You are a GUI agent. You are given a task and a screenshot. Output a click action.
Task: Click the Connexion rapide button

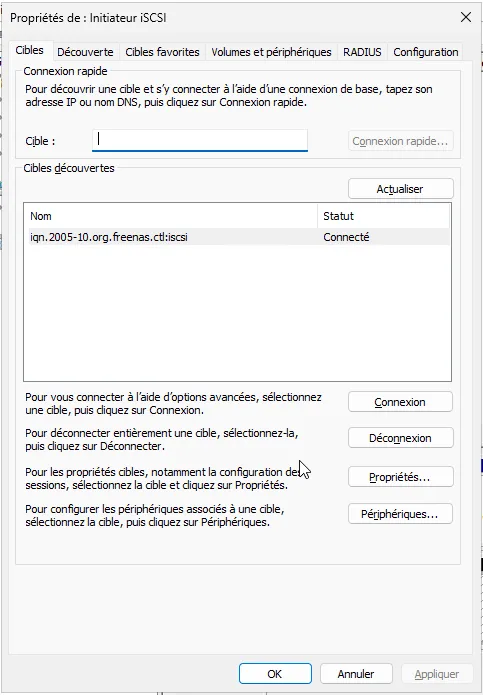401,141
